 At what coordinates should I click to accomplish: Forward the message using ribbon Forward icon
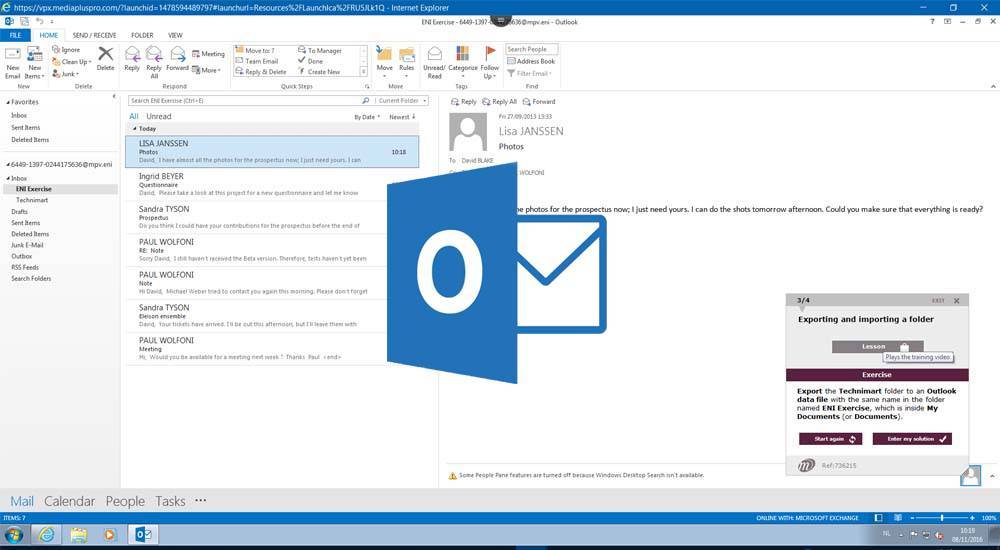pos(177,58)
